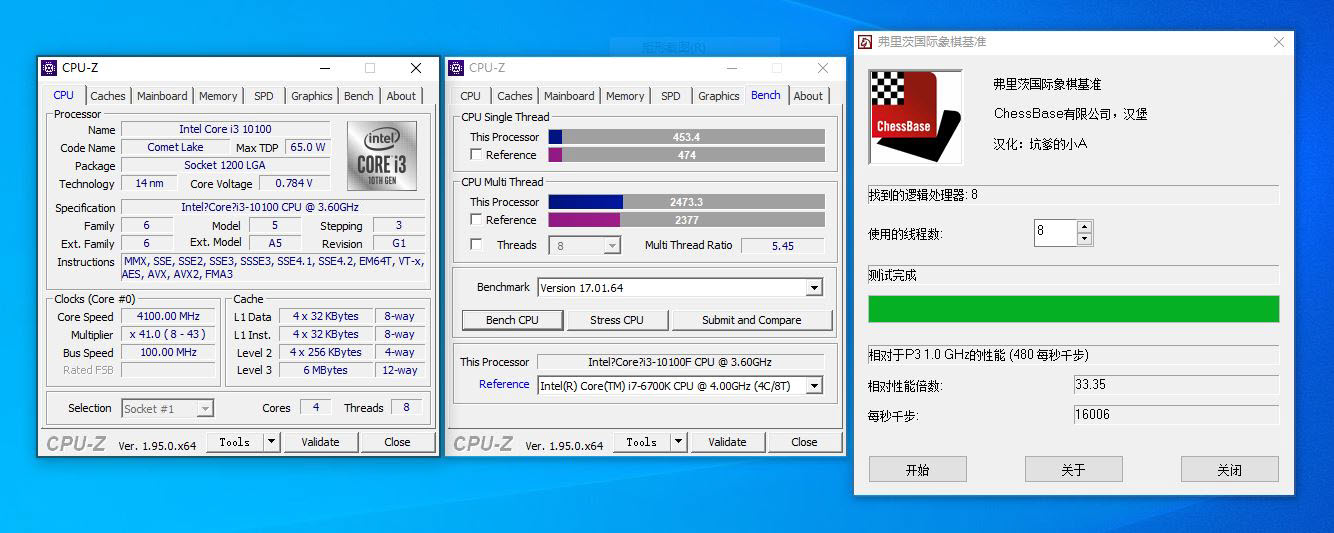Switch to Bench tab in left CPU-Z window
The height and width of the screenshot is (533, 1334).
(359, 96)
